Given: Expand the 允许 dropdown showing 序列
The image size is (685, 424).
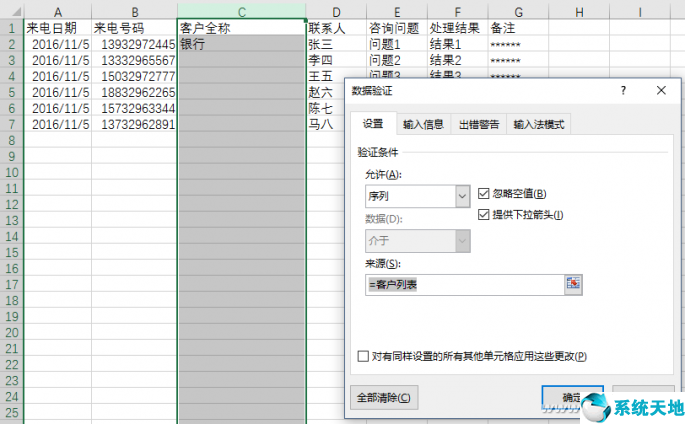Looking at the screenshot, I should pyautogui.click(x=462, y=197).
